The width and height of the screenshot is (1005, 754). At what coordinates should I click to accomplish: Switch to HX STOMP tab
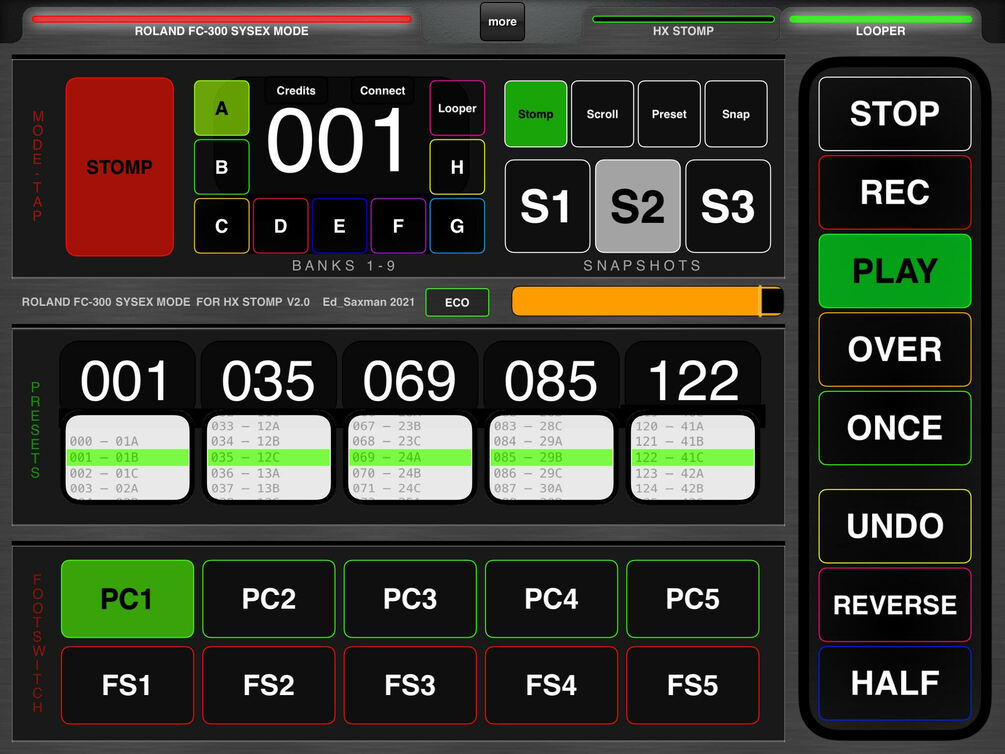683,26
